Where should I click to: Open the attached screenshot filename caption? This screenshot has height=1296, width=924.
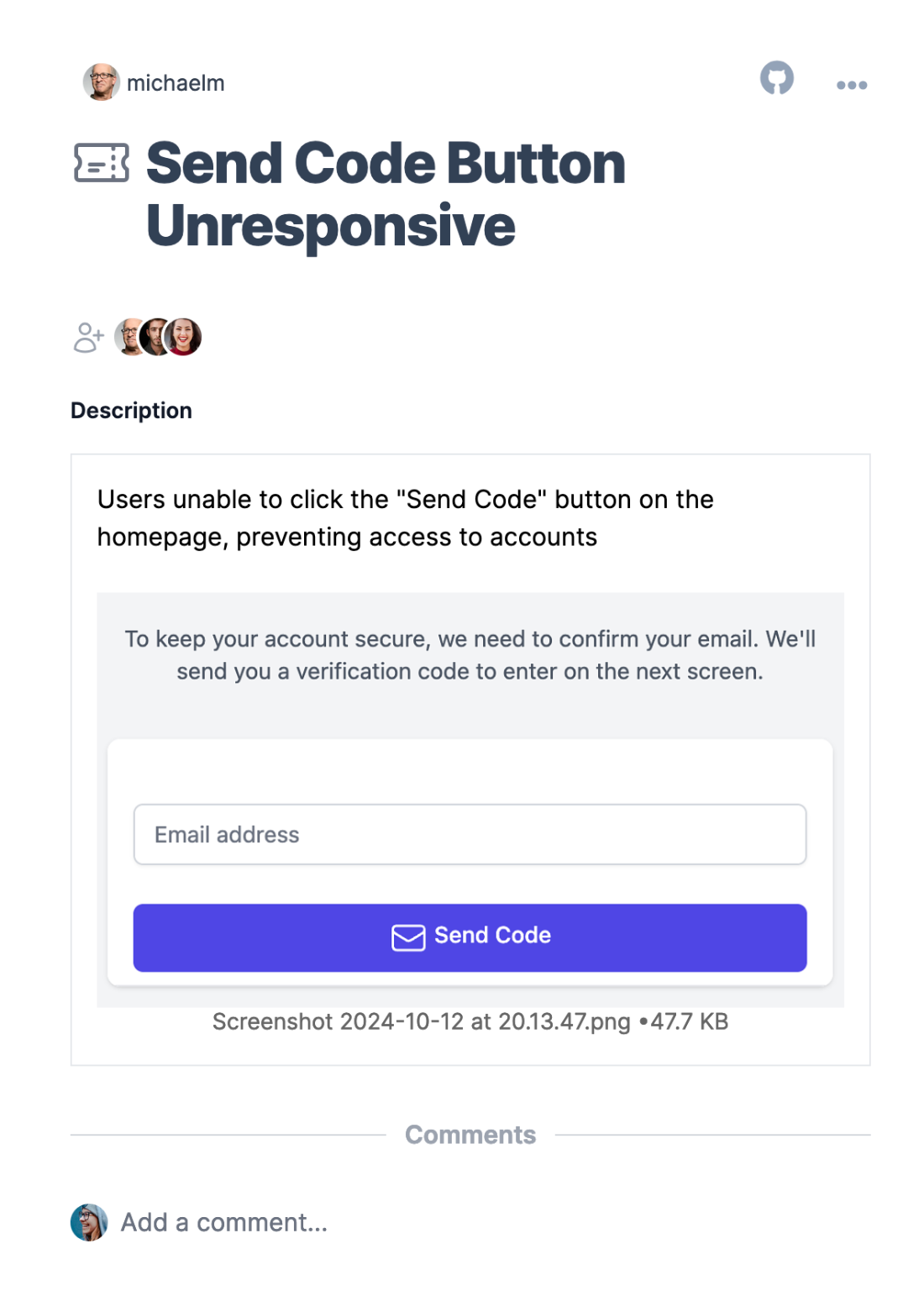click(x=470, y=1021)
